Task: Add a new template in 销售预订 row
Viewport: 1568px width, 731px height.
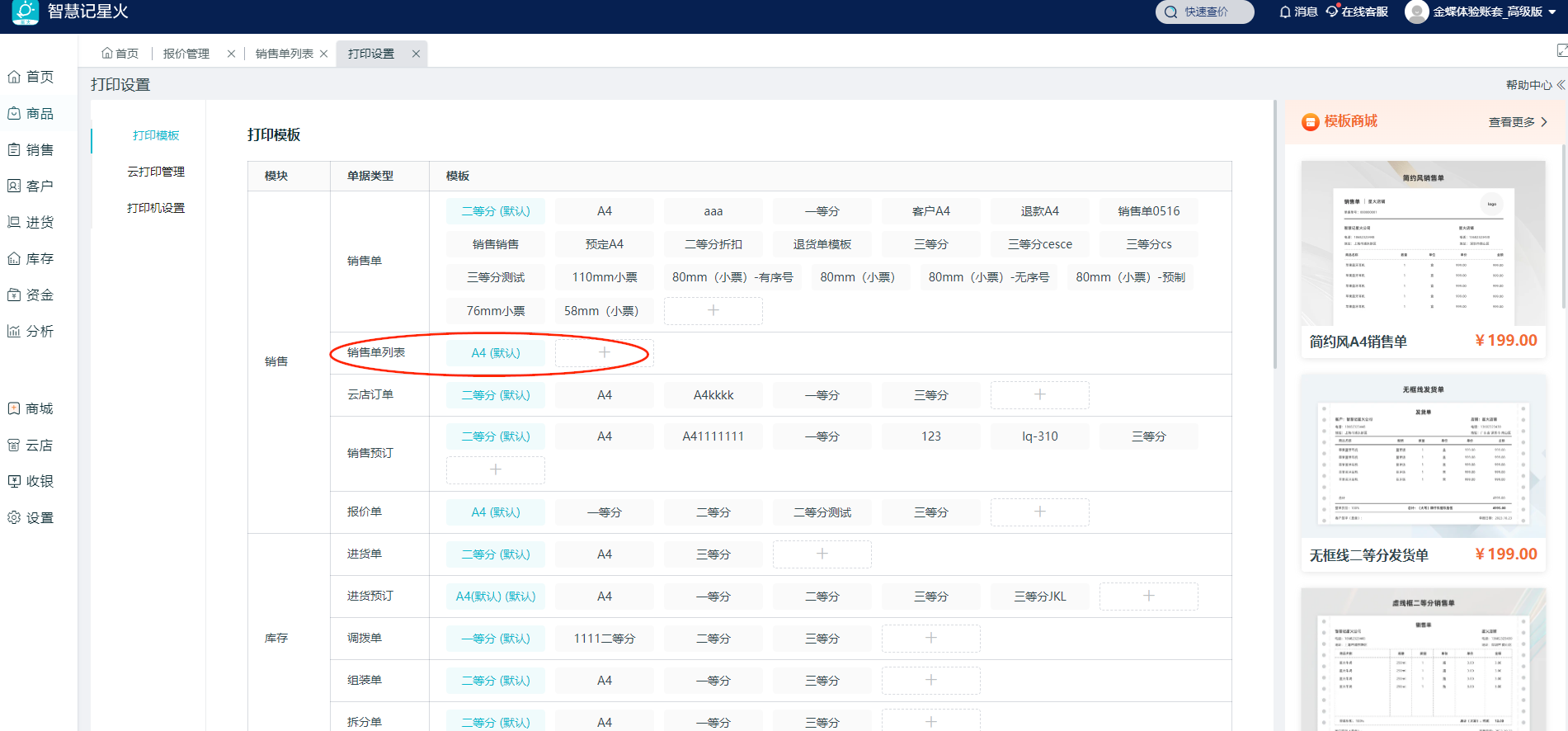Action: [496, 469]
